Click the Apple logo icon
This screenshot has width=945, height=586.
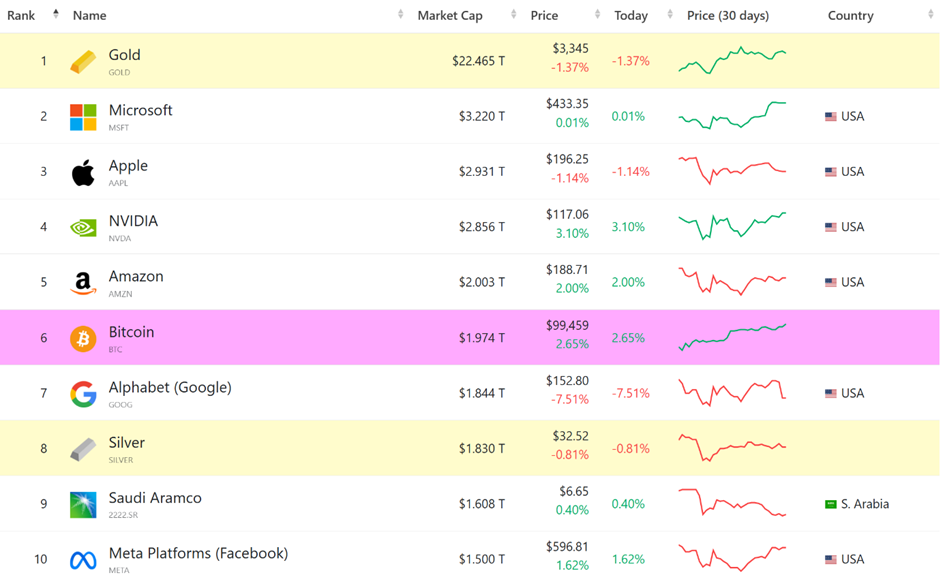coord(83,172)
